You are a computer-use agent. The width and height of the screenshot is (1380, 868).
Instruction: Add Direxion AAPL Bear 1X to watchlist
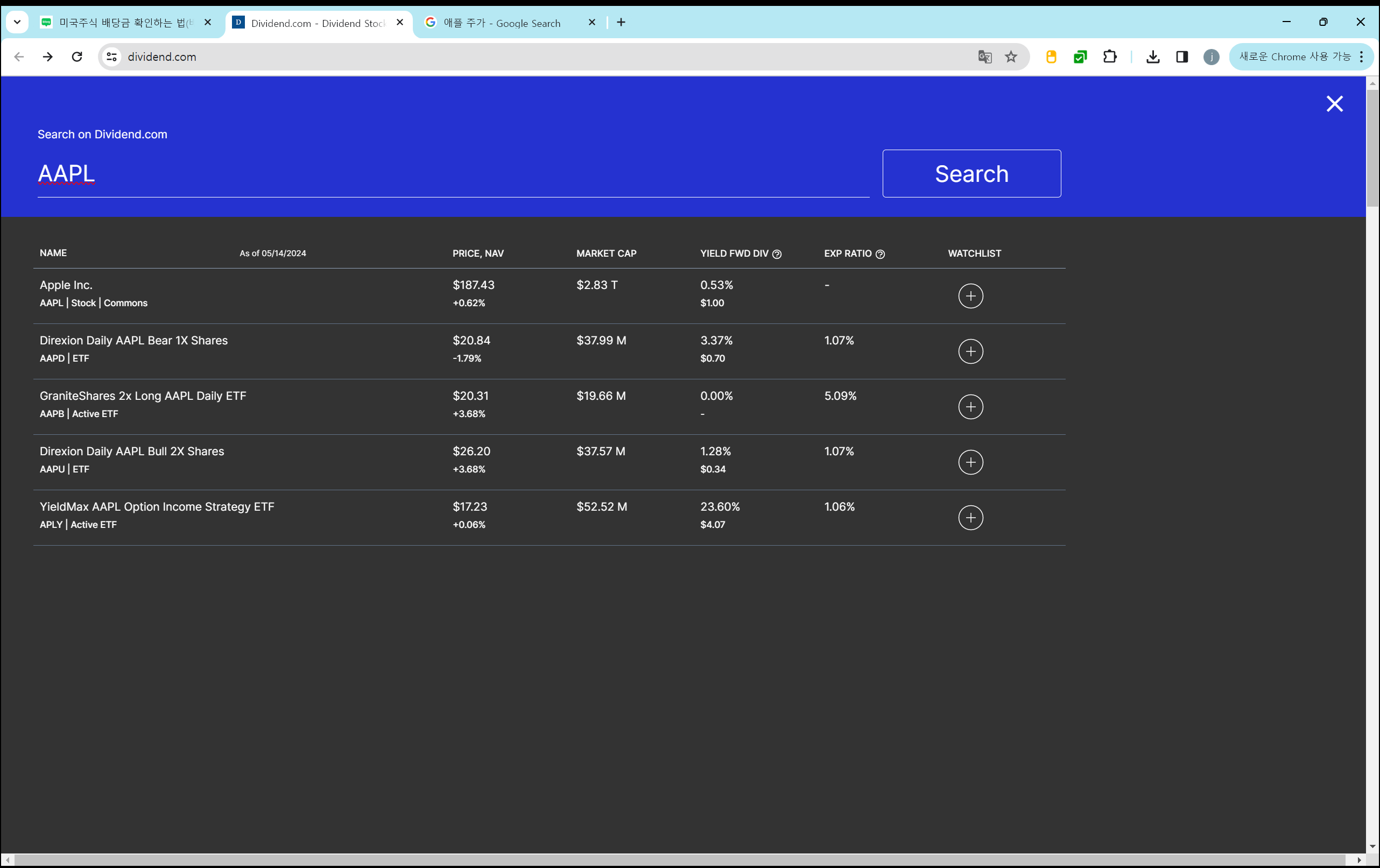point(970,351)
